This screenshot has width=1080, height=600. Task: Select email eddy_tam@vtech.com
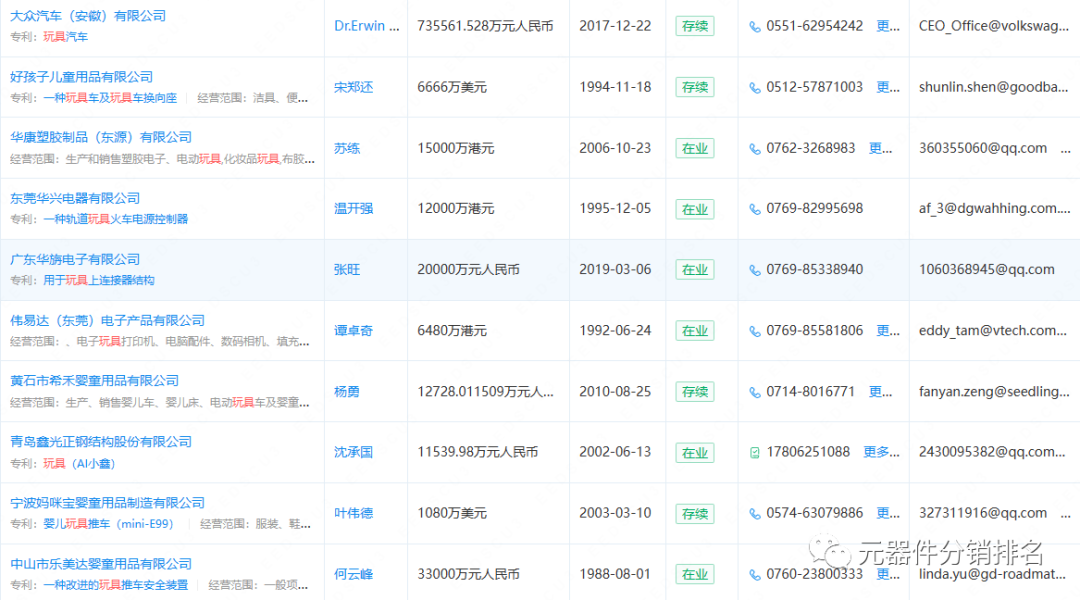[x=993, y=331]
